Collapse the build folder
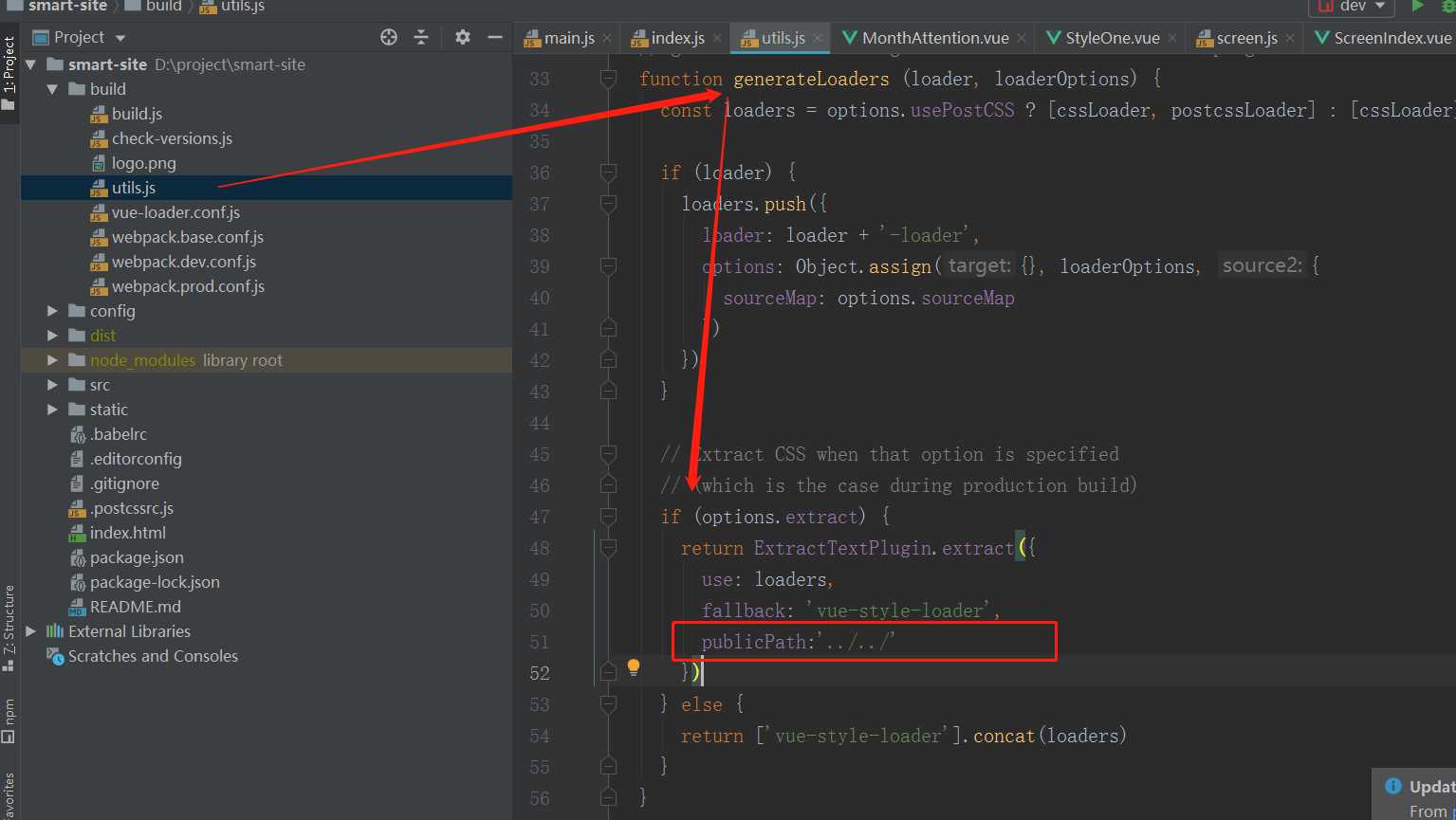This screenshot has width=1456, height=820. tap(52, 89)
